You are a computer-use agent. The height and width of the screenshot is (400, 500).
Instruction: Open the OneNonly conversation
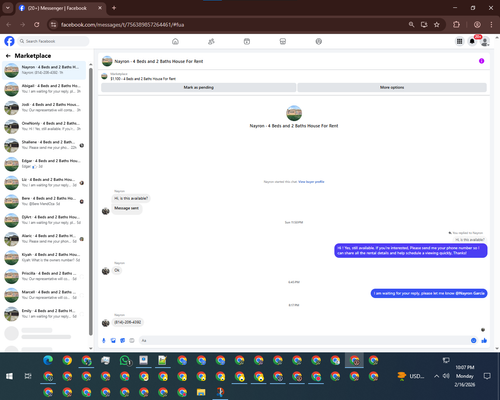44,126
